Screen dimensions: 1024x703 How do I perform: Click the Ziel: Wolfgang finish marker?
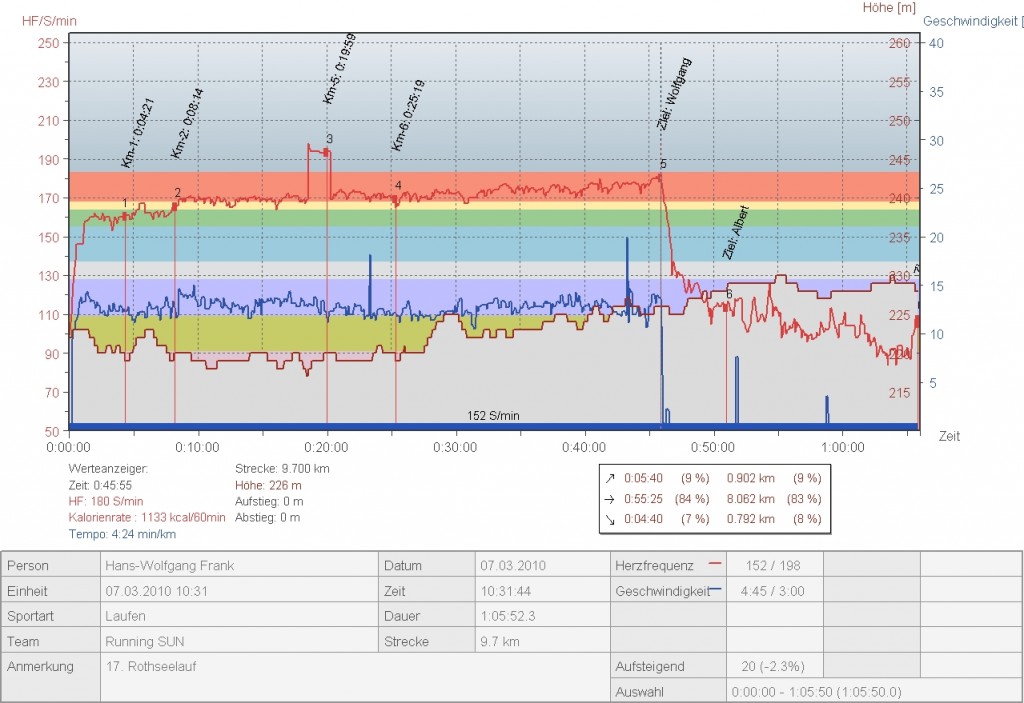point(673,94)
